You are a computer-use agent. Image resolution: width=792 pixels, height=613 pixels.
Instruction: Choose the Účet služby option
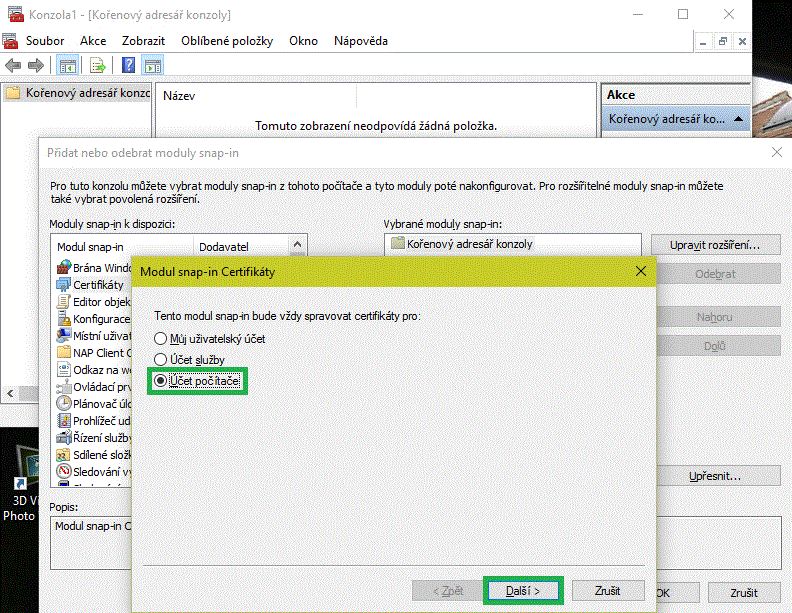(x=160, y=359)
